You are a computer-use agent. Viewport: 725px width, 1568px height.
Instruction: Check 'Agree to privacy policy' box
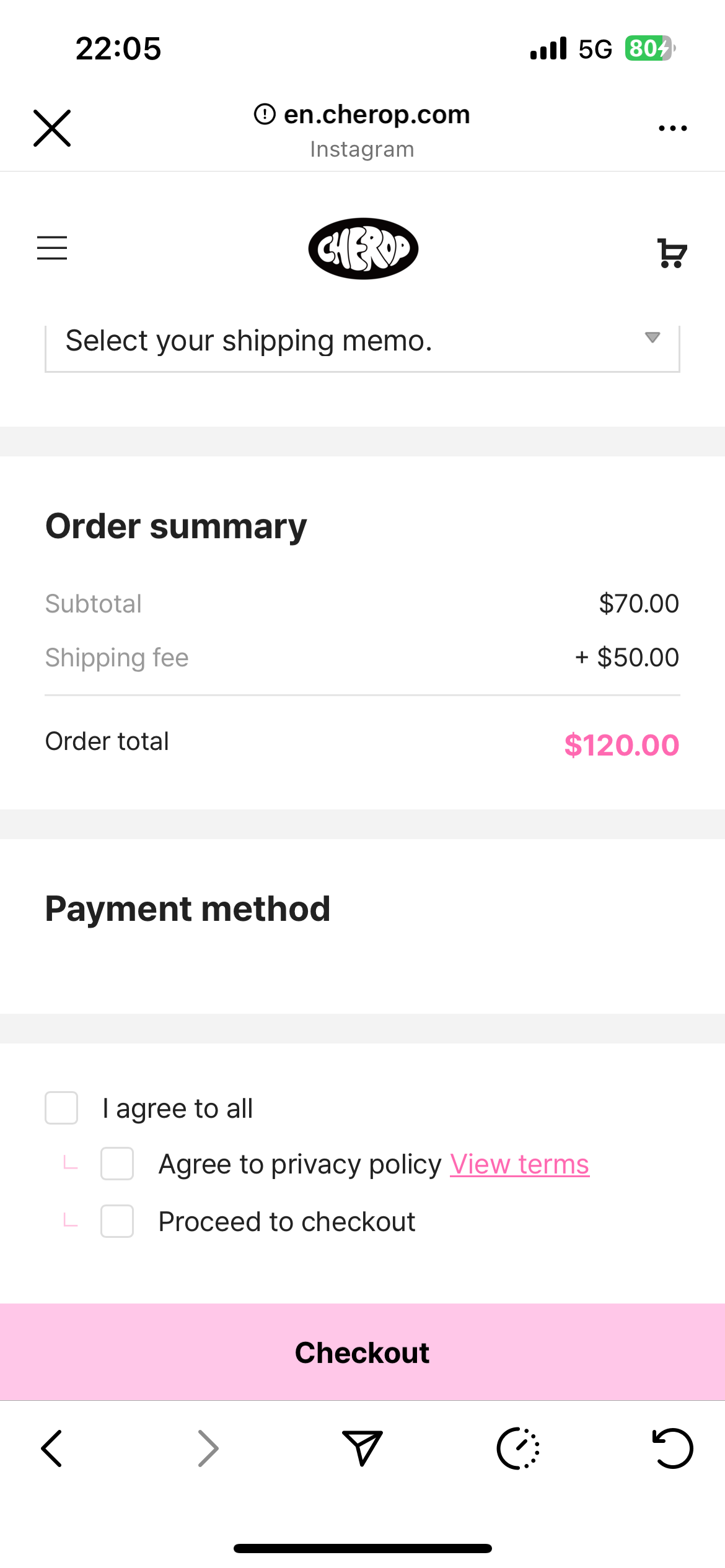[117, 1164]
